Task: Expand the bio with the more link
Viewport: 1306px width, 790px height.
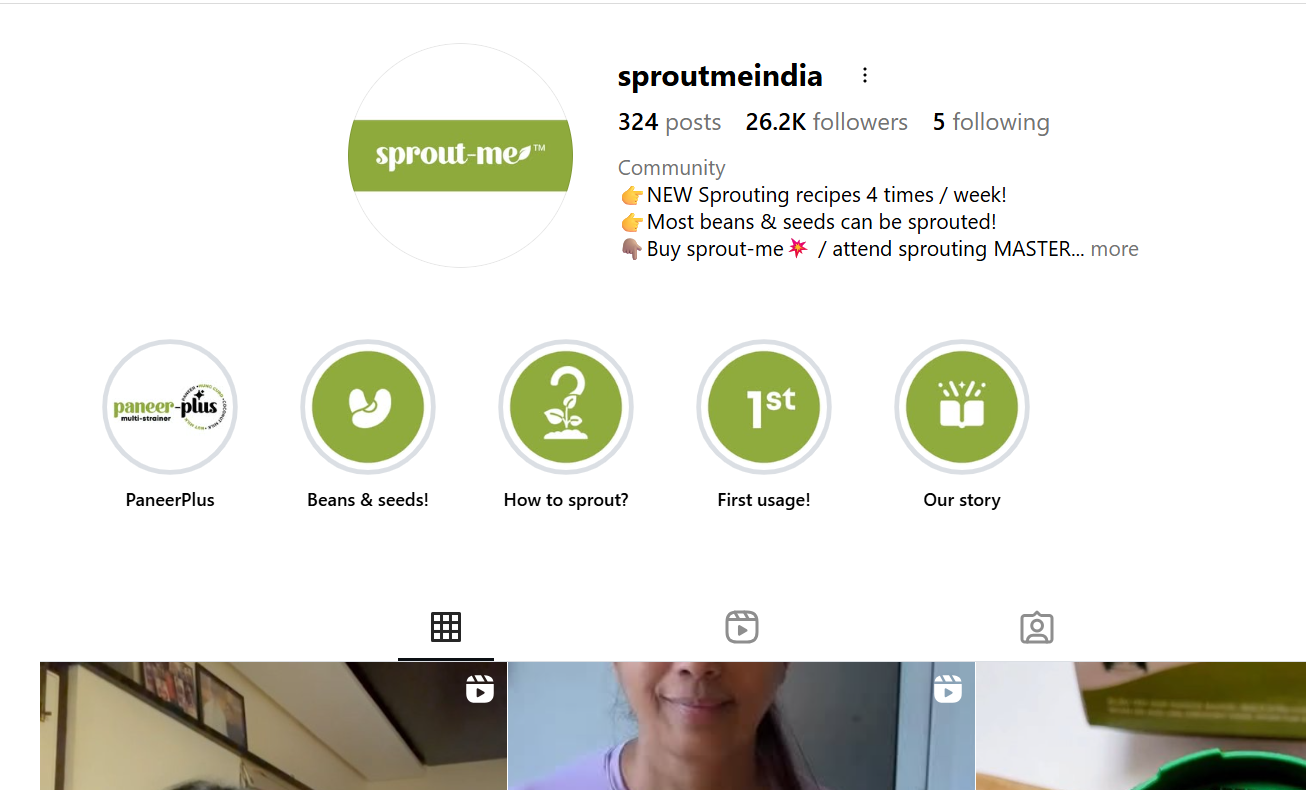Action: point(1114,249)
